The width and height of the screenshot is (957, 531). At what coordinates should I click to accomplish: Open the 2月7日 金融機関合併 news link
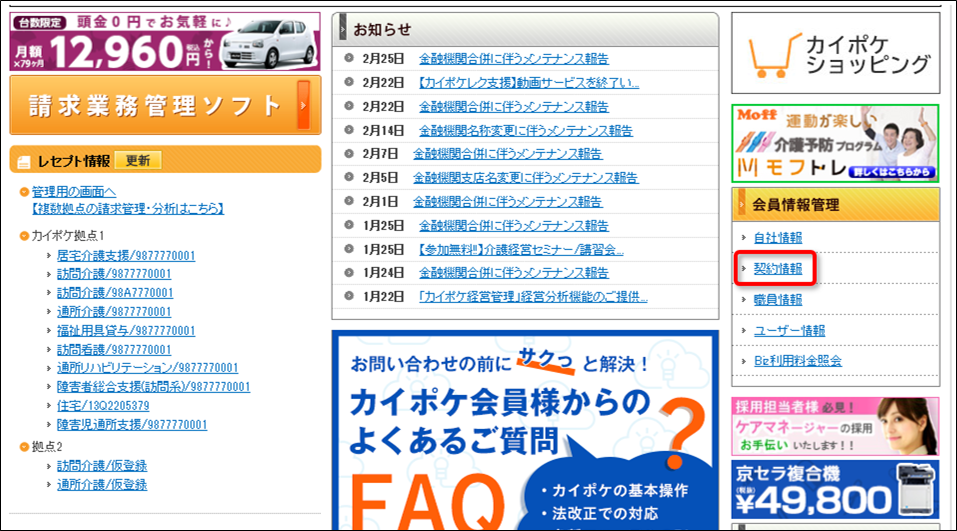(508, 154)
